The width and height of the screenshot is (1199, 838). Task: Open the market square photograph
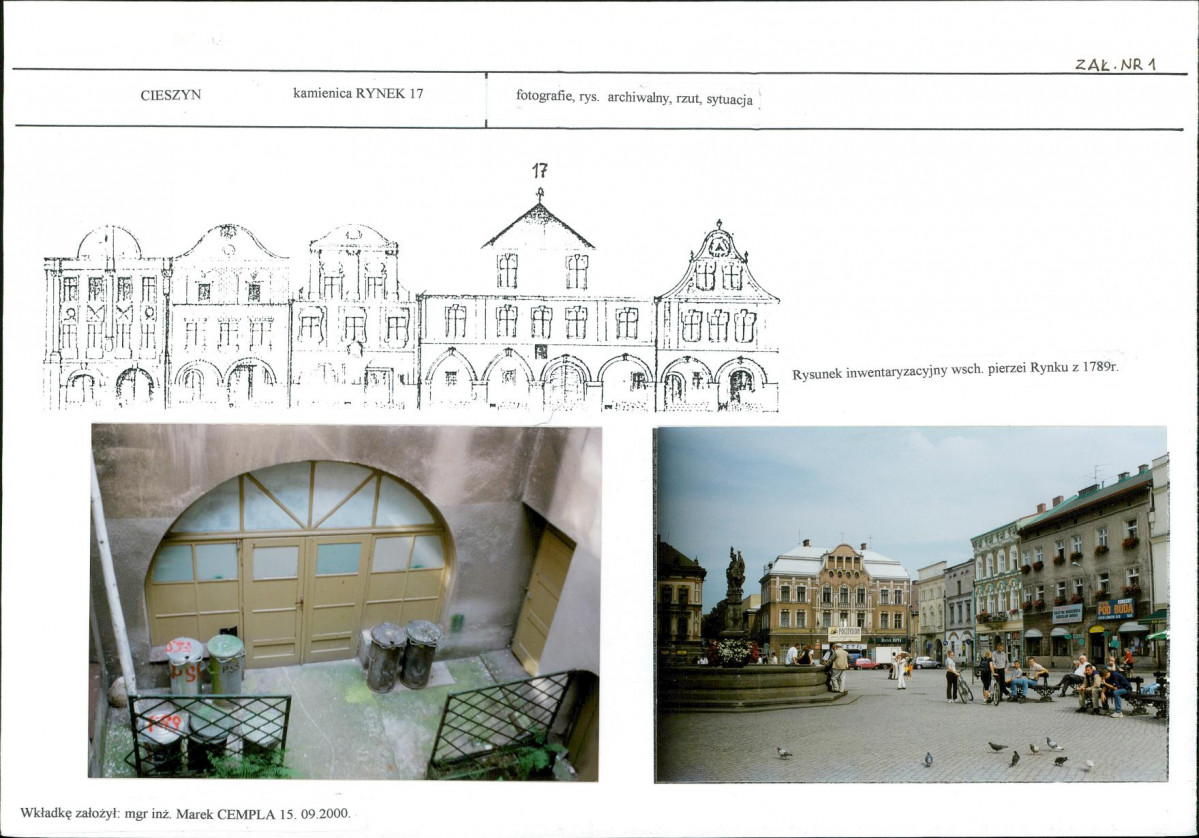(911, 605)
